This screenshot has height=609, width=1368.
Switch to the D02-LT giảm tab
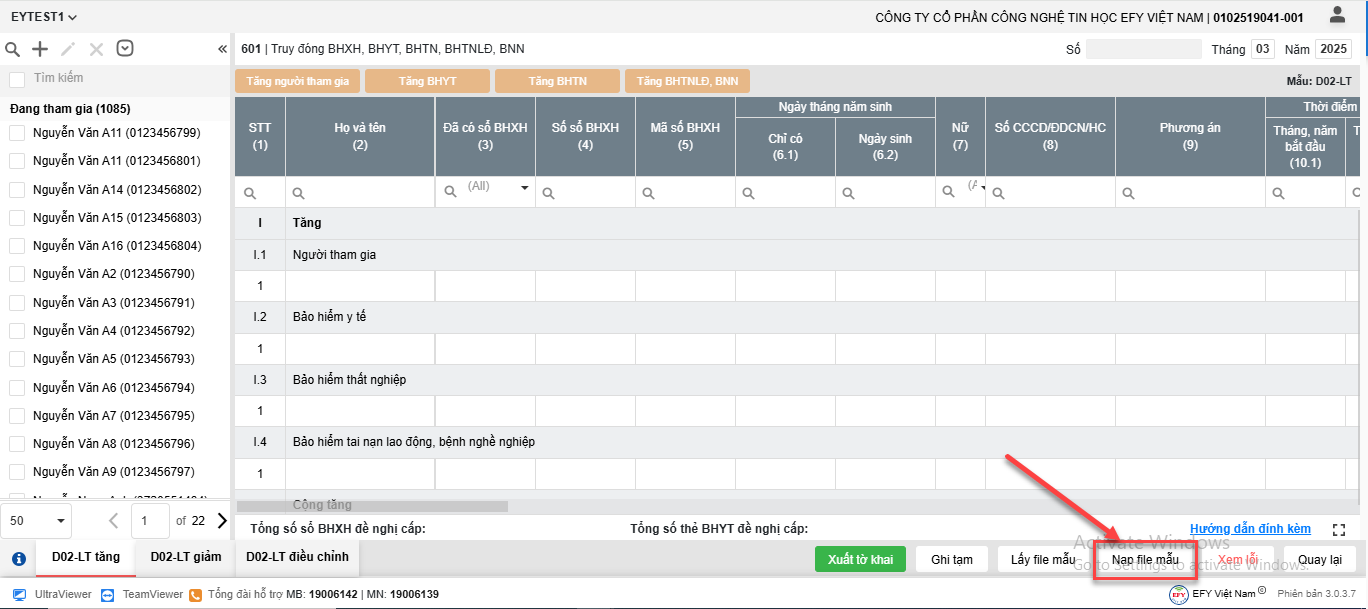pos(185,557)
